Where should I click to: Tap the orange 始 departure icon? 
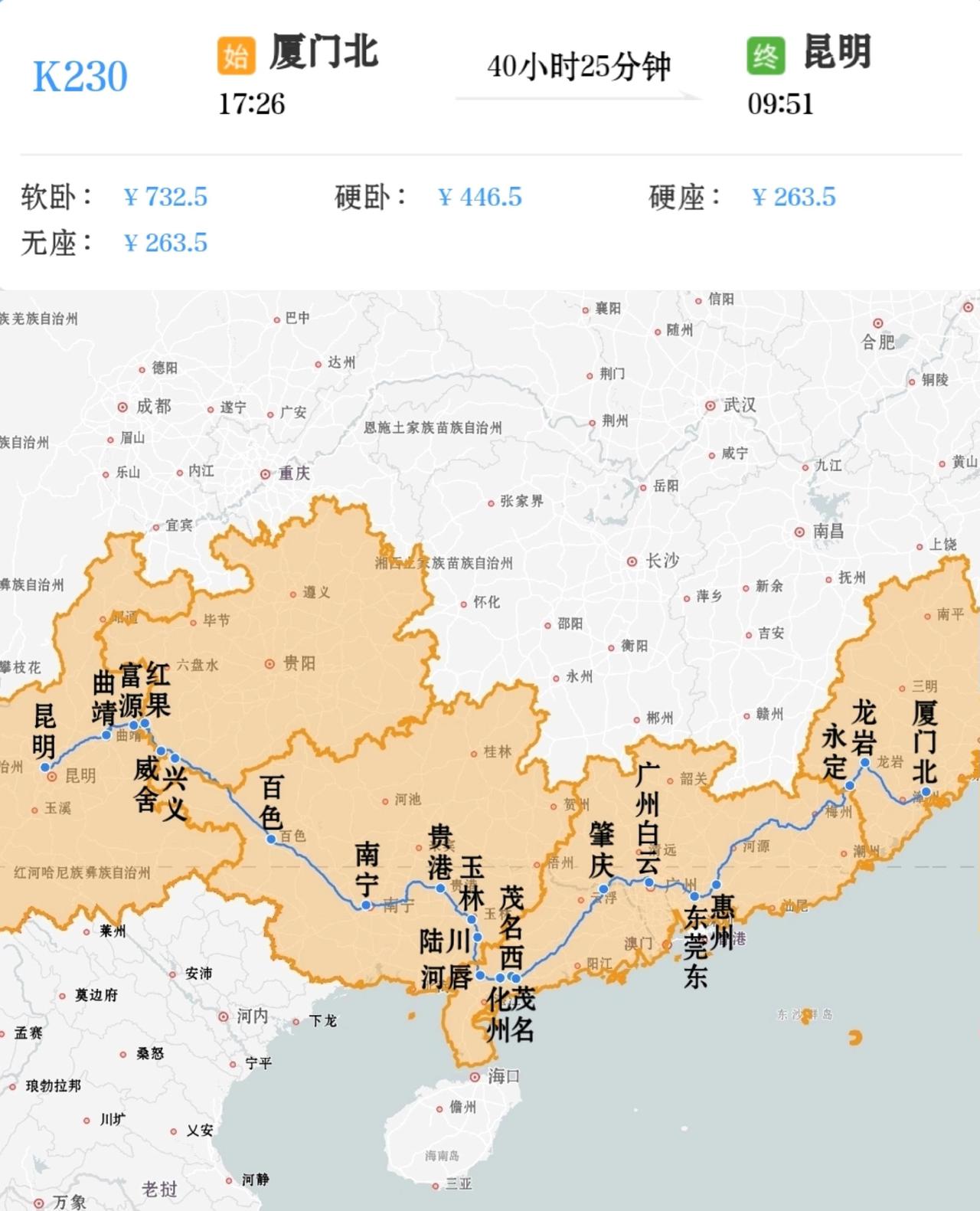pyautogui.click(x=236, y=55)
